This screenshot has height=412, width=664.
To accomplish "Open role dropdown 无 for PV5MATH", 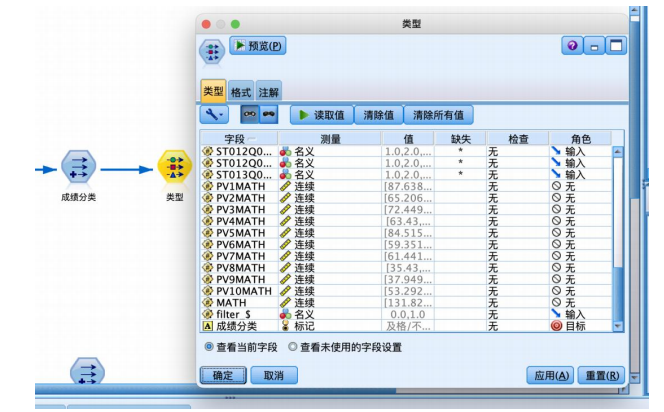I will coord(580,233).
